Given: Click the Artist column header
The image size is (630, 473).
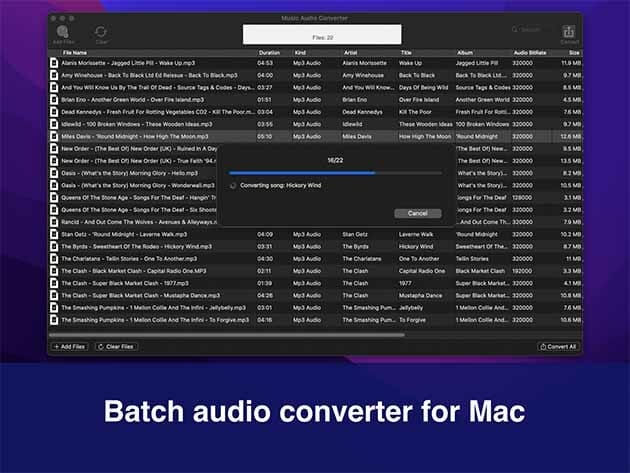Looking at the screenshot, I should (x=350, y=52).
